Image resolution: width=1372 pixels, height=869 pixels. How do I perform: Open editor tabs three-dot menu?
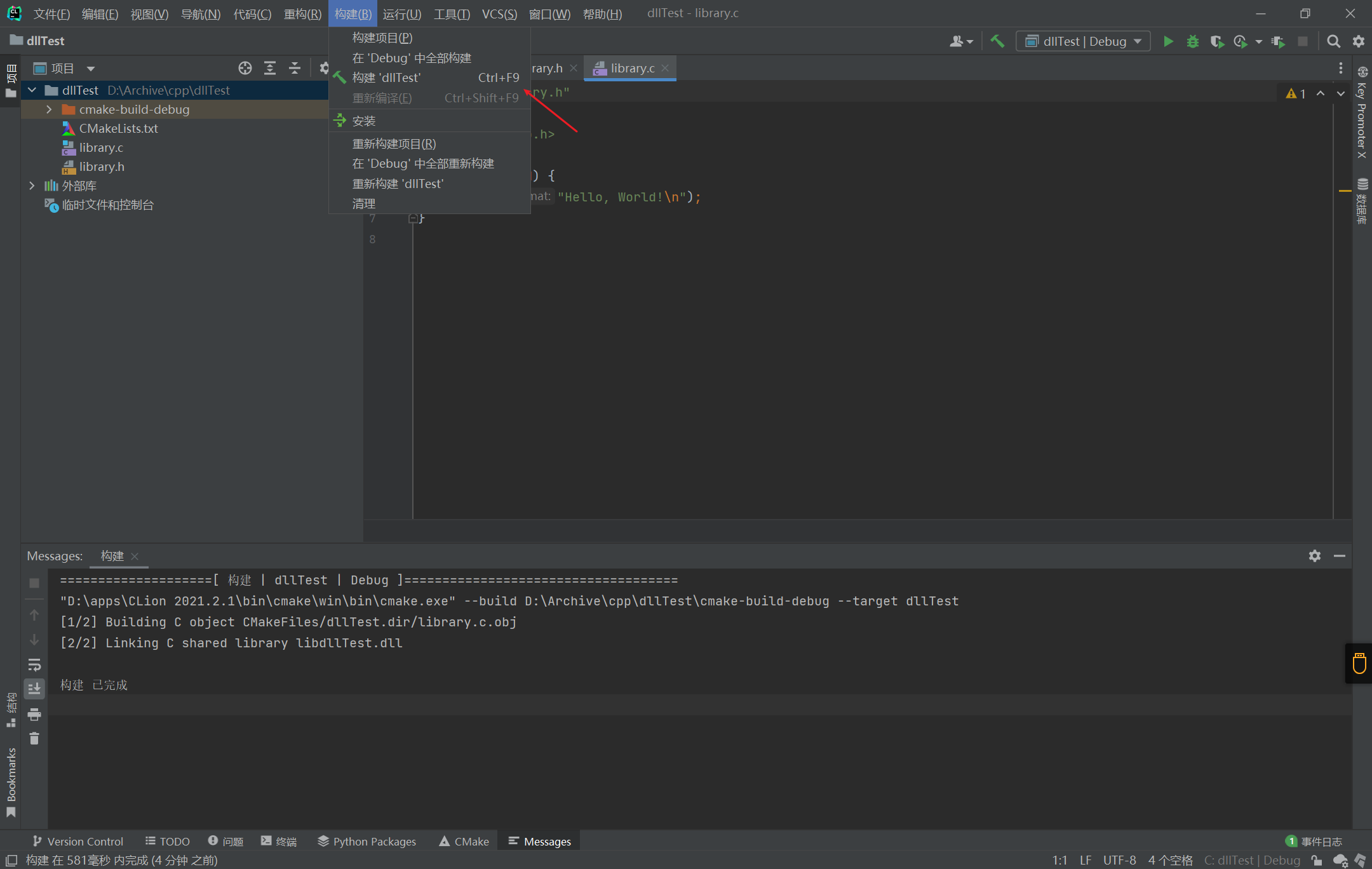1340,68
